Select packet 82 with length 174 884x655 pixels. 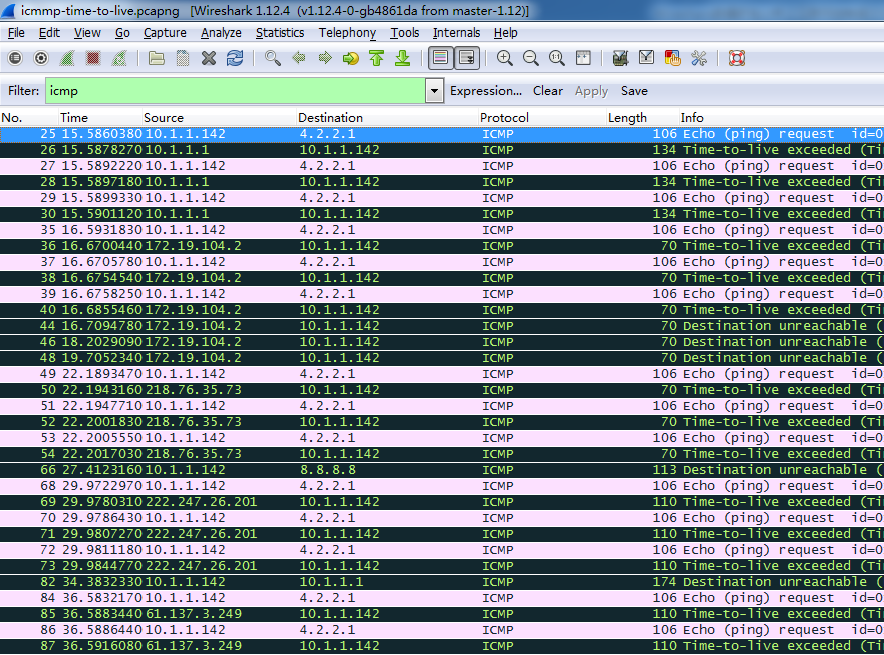coord(442,582)
